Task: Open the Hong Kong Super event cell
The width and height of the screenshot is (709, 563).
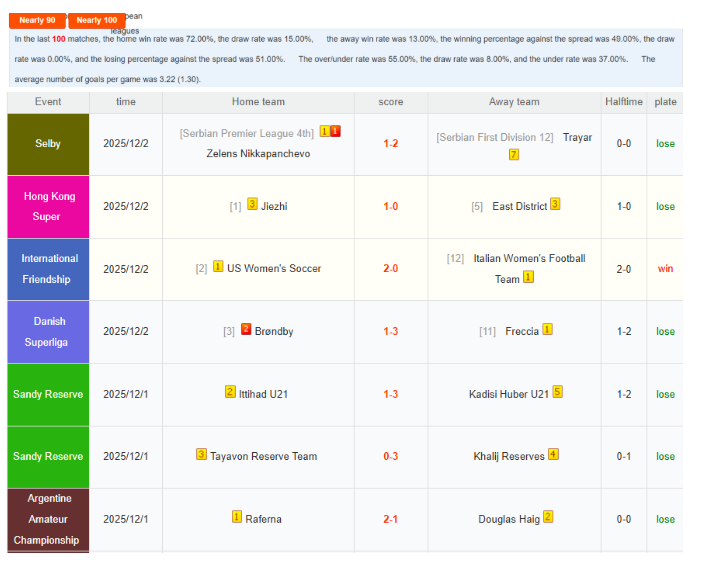Action: click(48, 207)
